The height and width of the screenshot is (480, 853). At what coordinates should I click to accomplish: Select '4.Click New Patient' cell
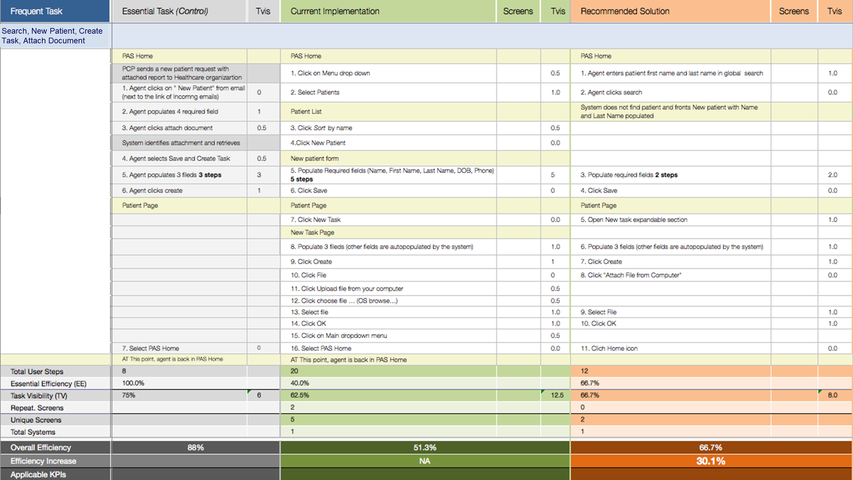(388, 143)
